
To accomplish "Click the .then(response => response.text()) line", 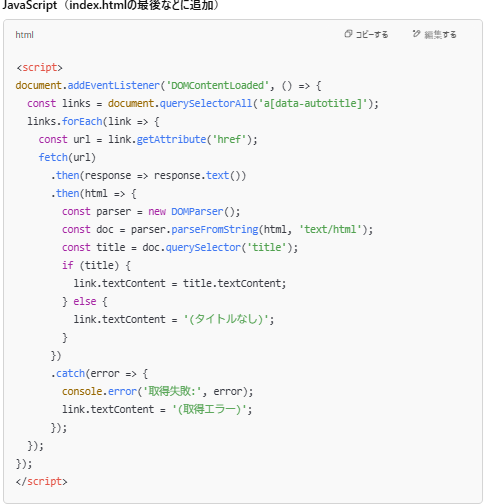I will tap(148, 175).
